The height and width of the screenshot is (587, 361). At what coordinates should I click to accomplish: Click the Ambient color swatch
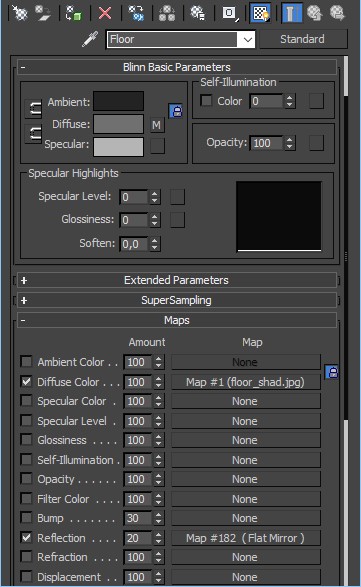click(118, 101)
